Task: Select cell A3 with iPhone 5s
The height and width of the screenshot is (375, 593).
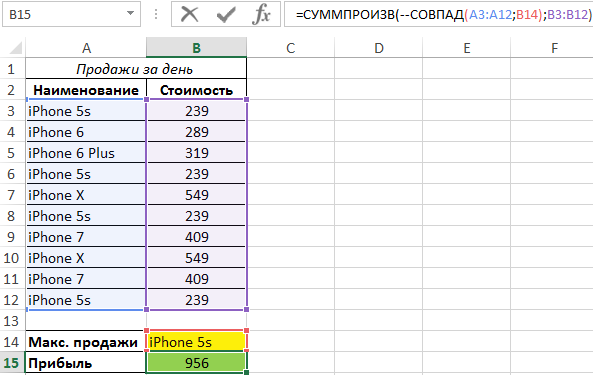Action: pyautogui.click(x=86, y=111)
